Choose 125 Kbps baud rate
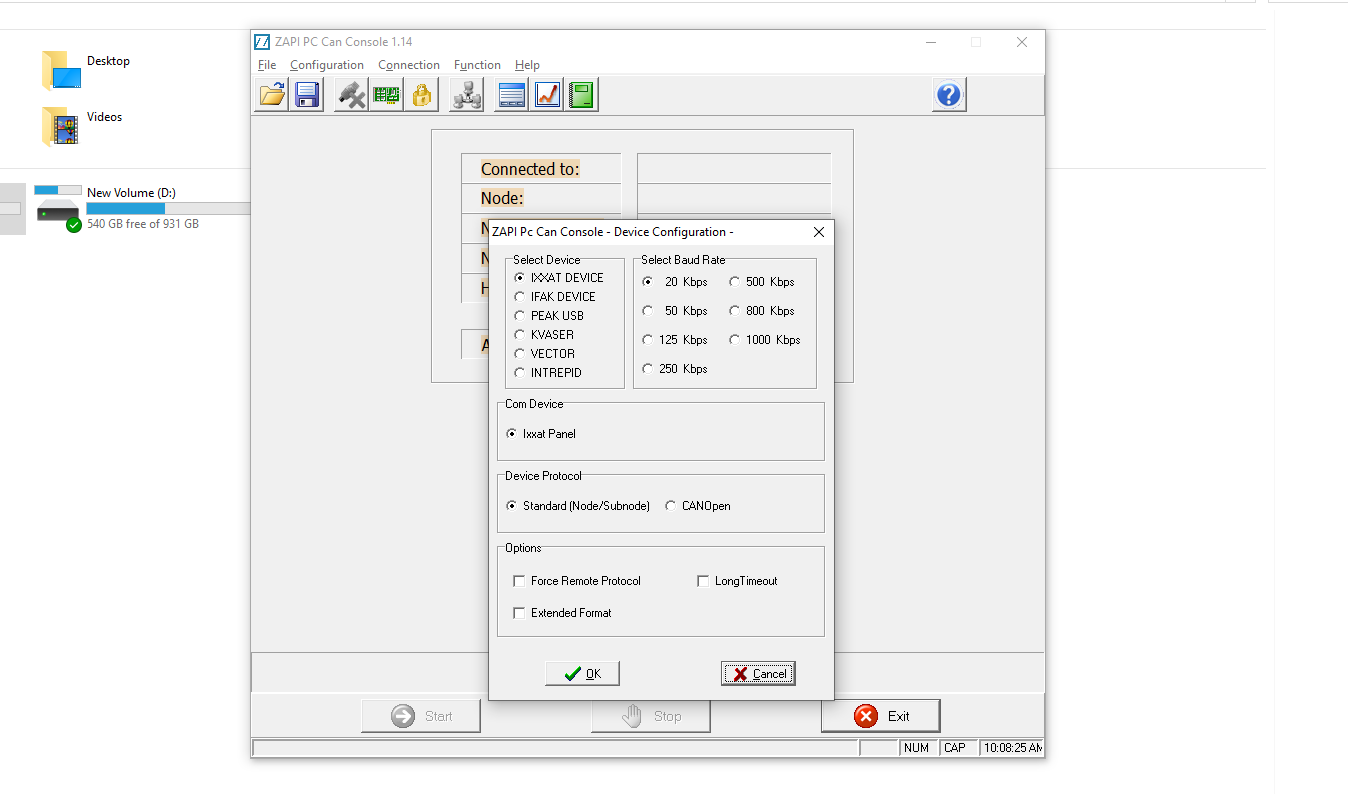 click(675, 340)
